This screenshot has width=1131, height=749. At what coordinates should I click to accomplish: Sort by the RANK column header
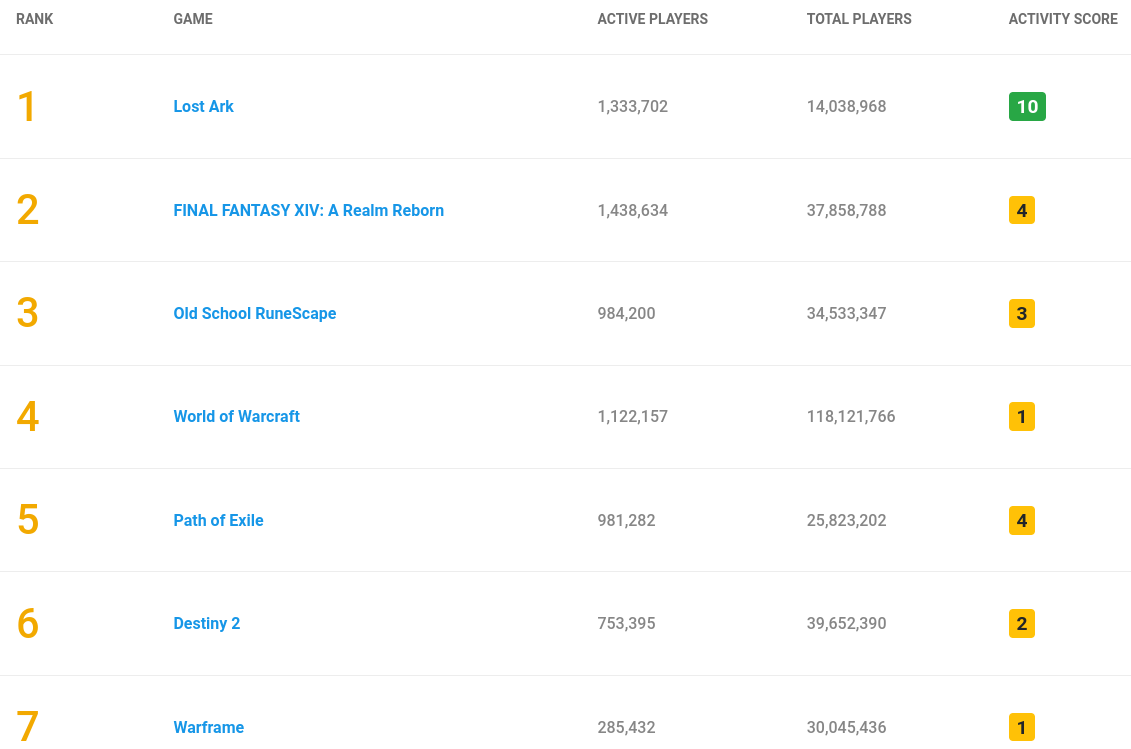(35, 19)
